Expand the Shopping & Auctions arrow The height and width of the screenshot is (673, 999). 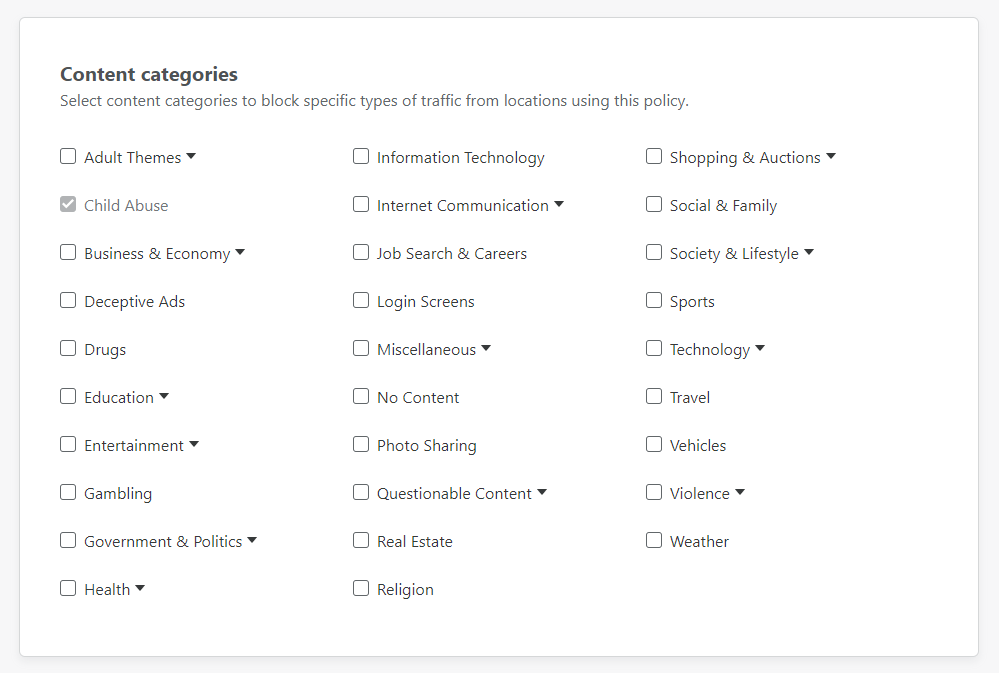tap(831, 156)
